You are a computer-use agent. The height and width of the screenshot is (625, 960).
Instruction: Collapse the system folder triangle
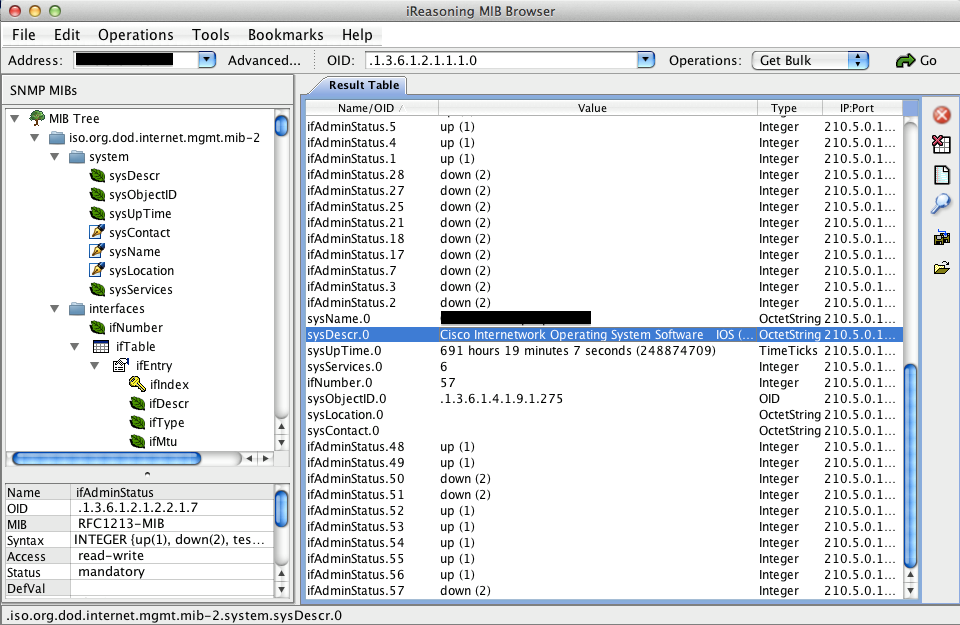pyautogui.click(x=54, y=157)
